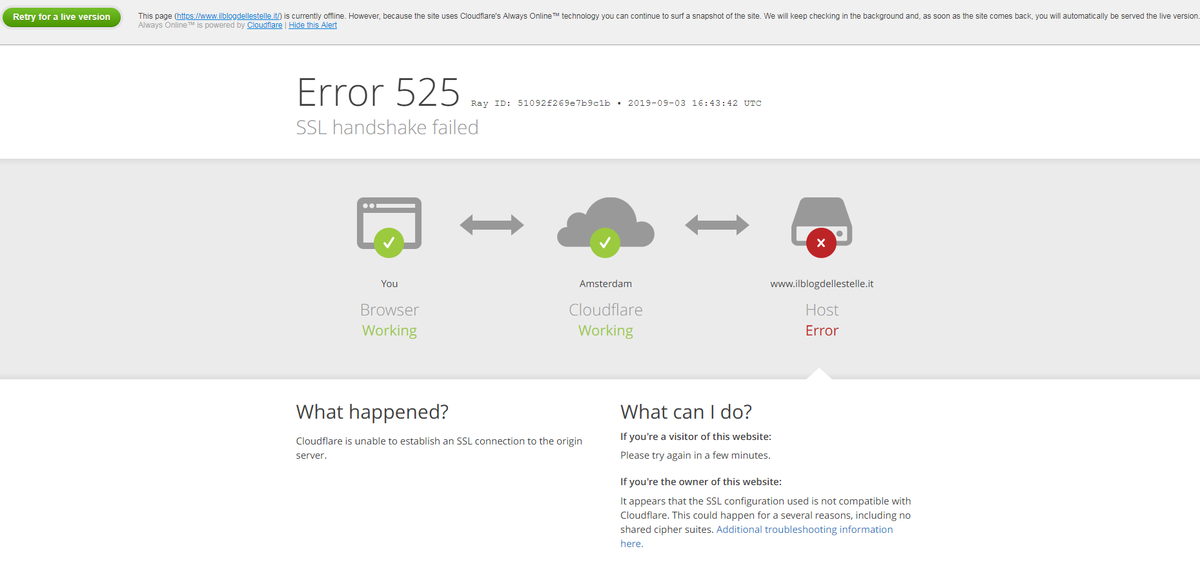Click If you're the owner of this website text
The height and width of the screenshot is (569, 1200).
click(x=701, y=482)
